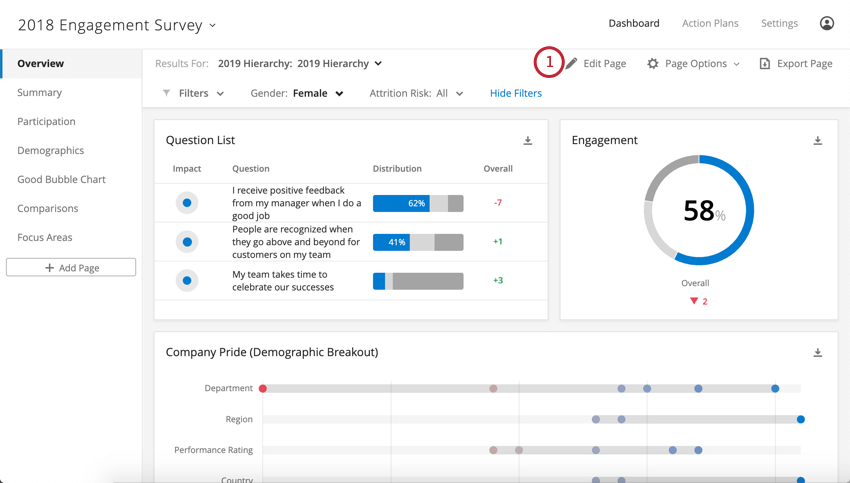Click the +3 overall score value
Viewport: 850px width, 483px height.
coord(498,280)
